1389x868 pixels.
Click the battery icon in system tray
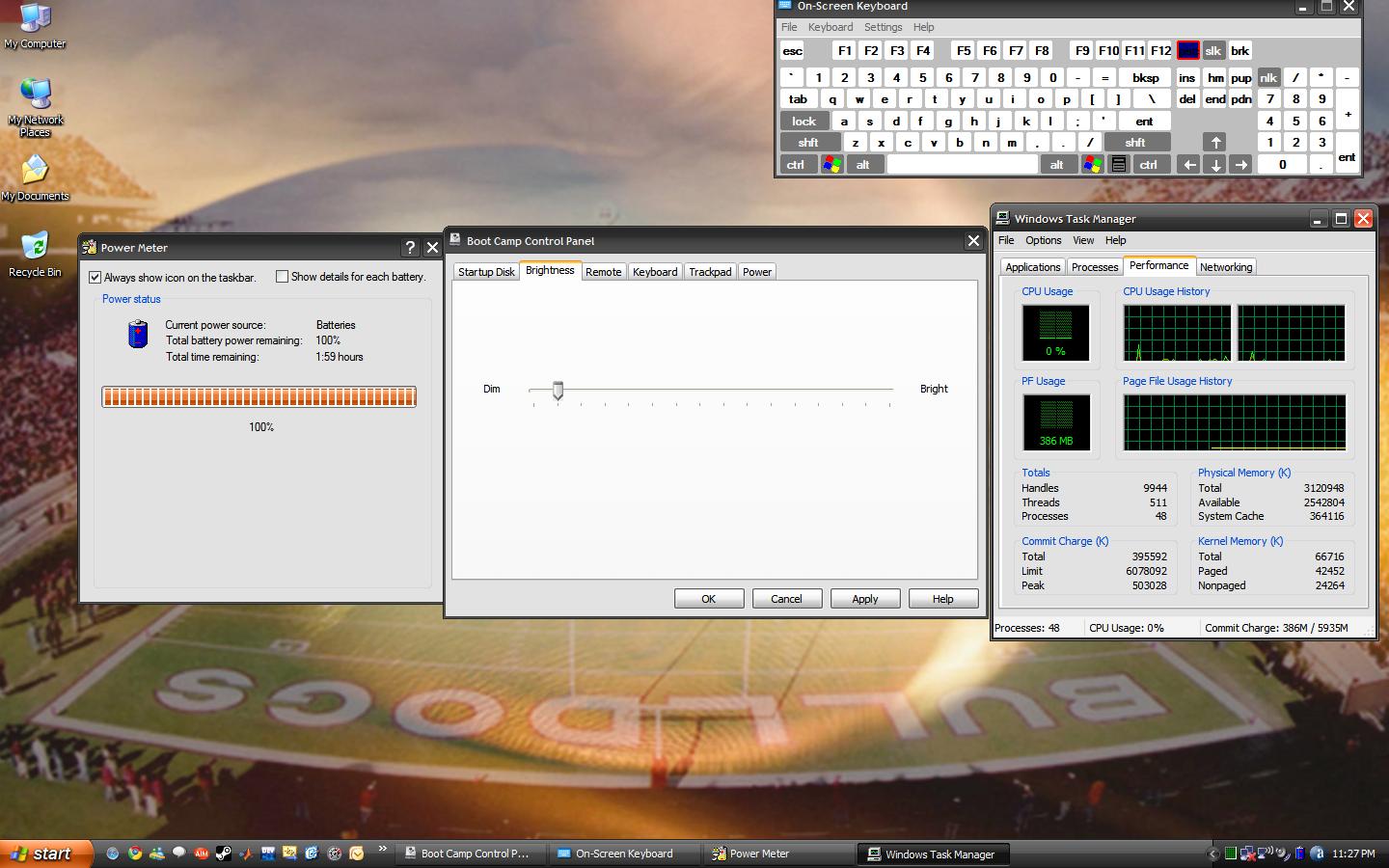pyautogui.click(x=1299, y=854)
